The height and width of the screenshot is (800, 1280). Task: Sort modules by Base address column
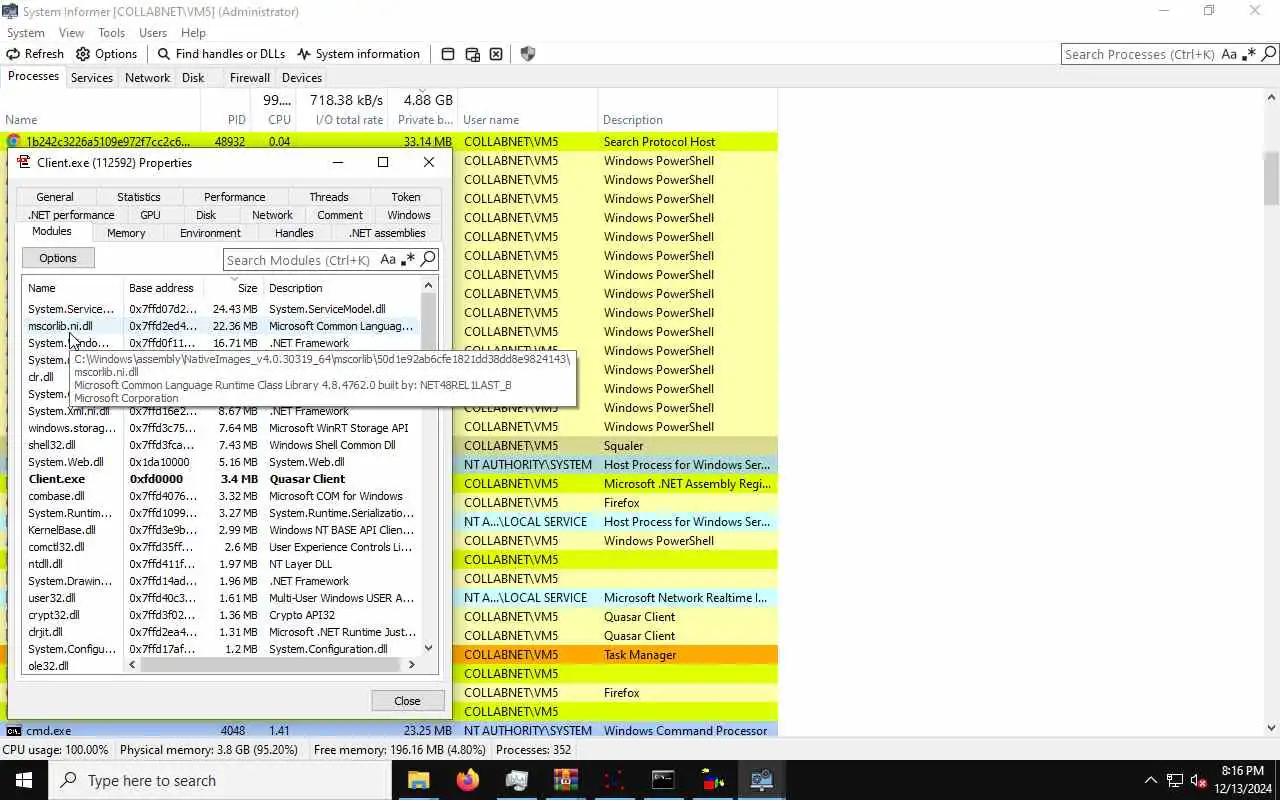pyautogui.click(x=163, y=288)
